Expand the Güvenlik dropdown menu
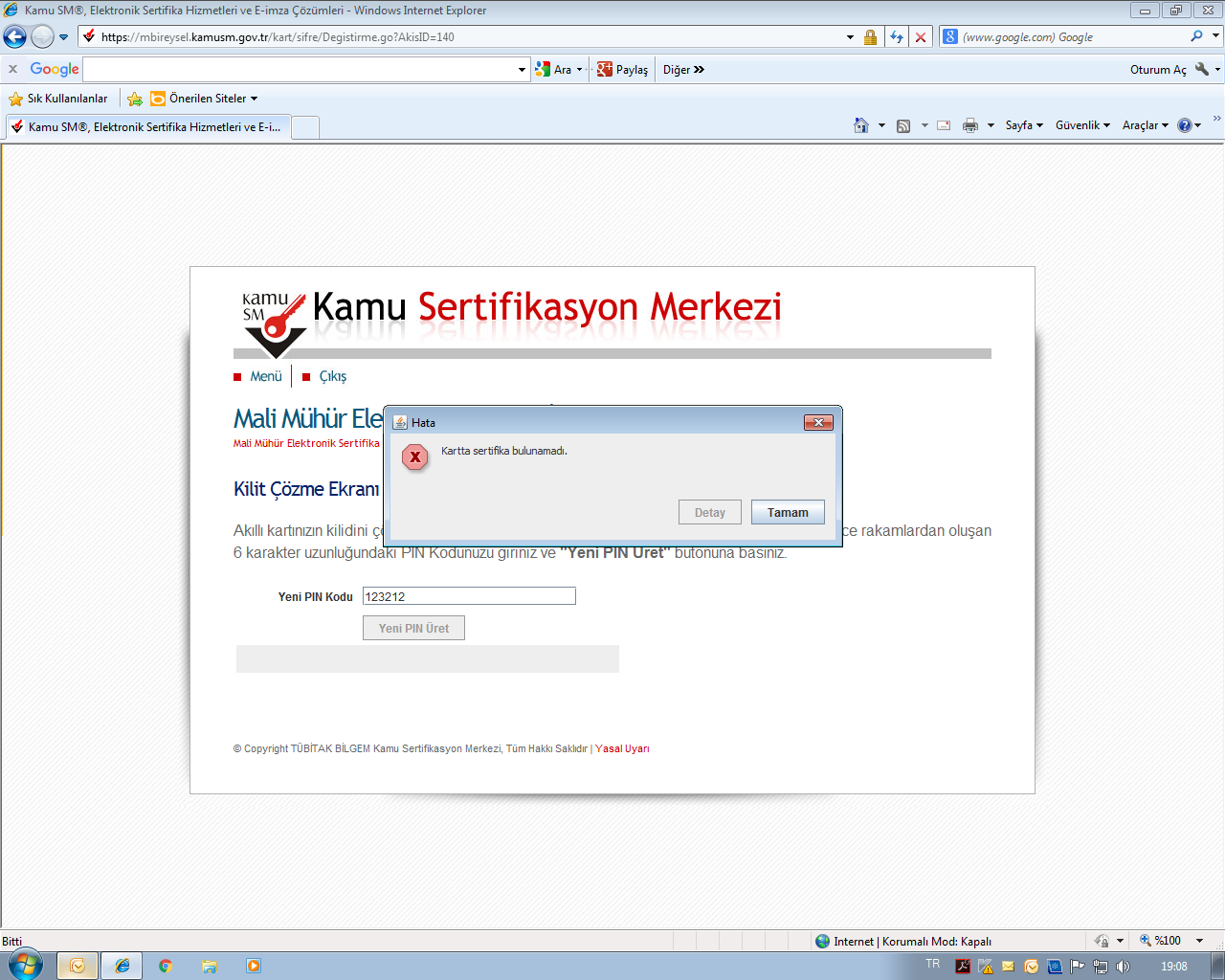 [x=1081, y=125]
